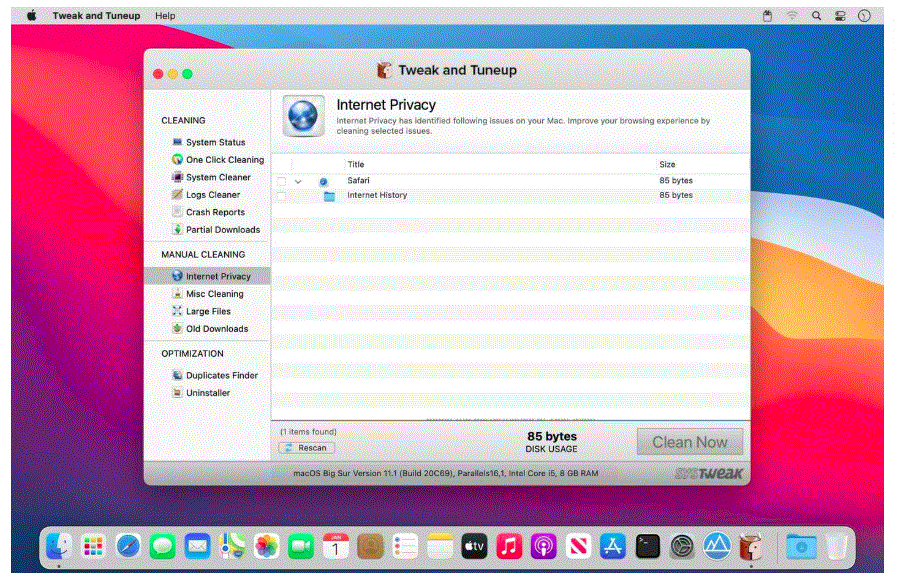This screenshot has width=898, height=581.
Task: Open the Large Files section
Action: (201, 311)
